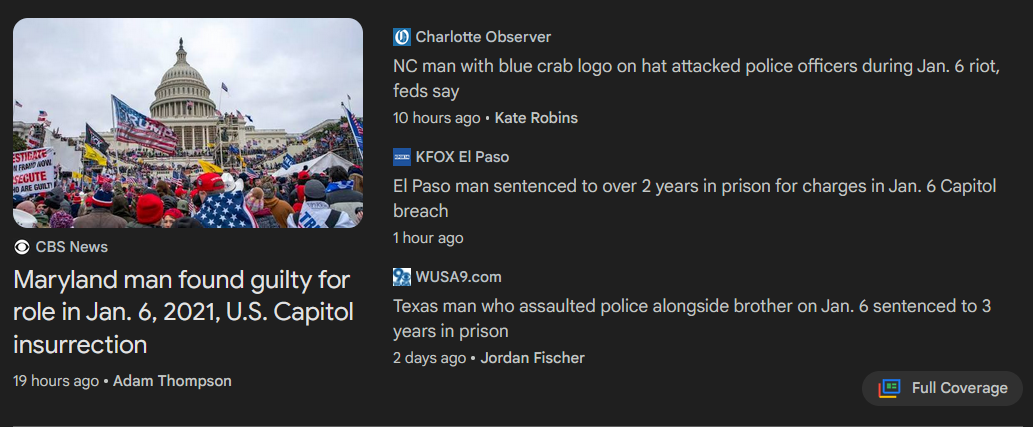Select the WUSA9.com source label

coord(458,277)
